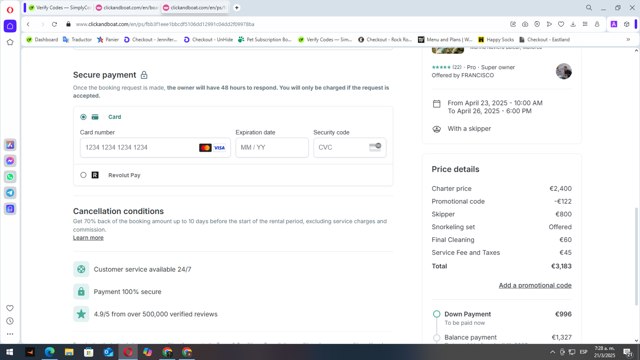Open the downloads arrow icon
Screen dimensions: 640x360
[573, 24]
